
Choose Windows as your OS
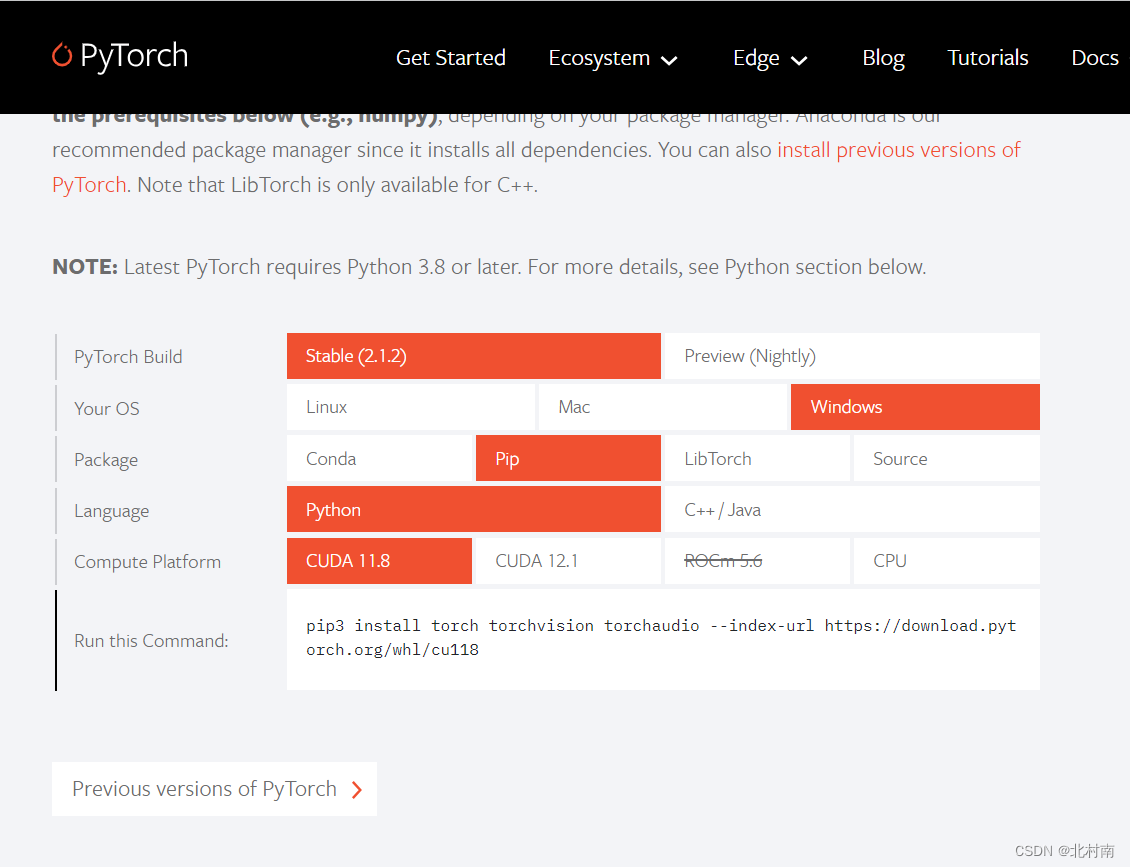915,407
